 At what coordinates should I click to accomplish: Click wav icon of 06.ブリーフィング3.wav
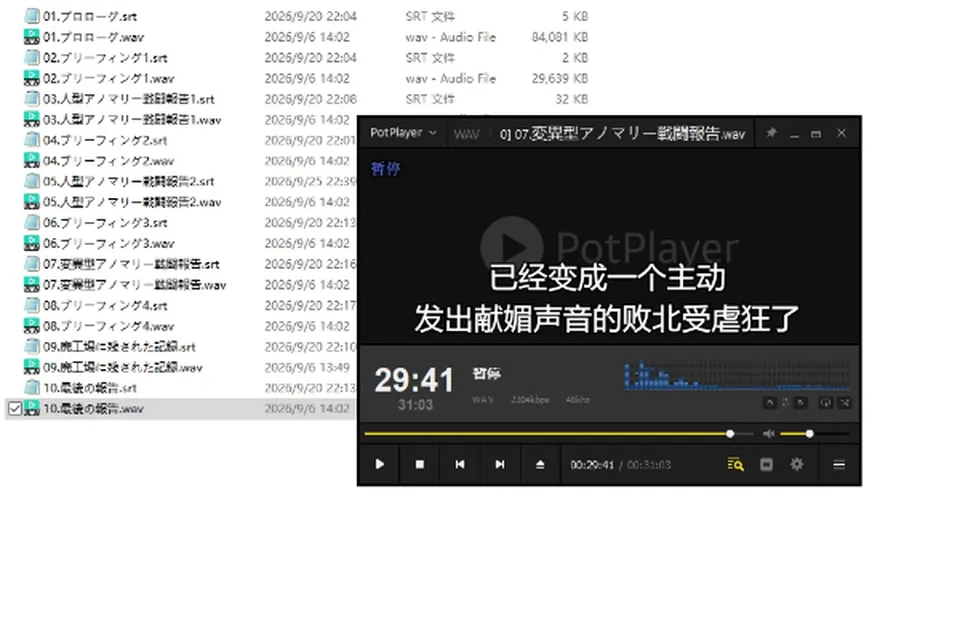point(31,243)
